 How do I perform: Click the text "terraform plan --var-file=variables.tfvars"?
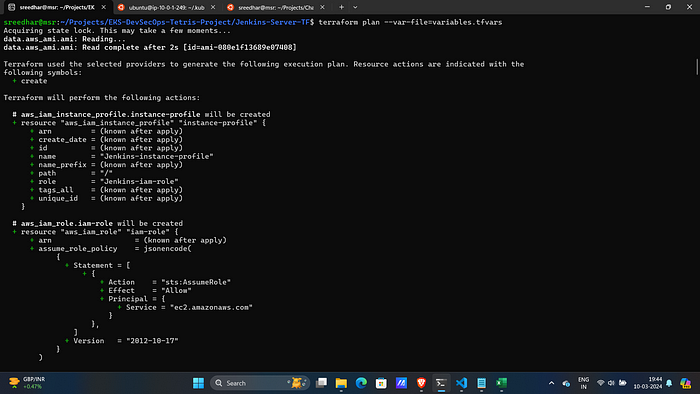click(410, 22)
